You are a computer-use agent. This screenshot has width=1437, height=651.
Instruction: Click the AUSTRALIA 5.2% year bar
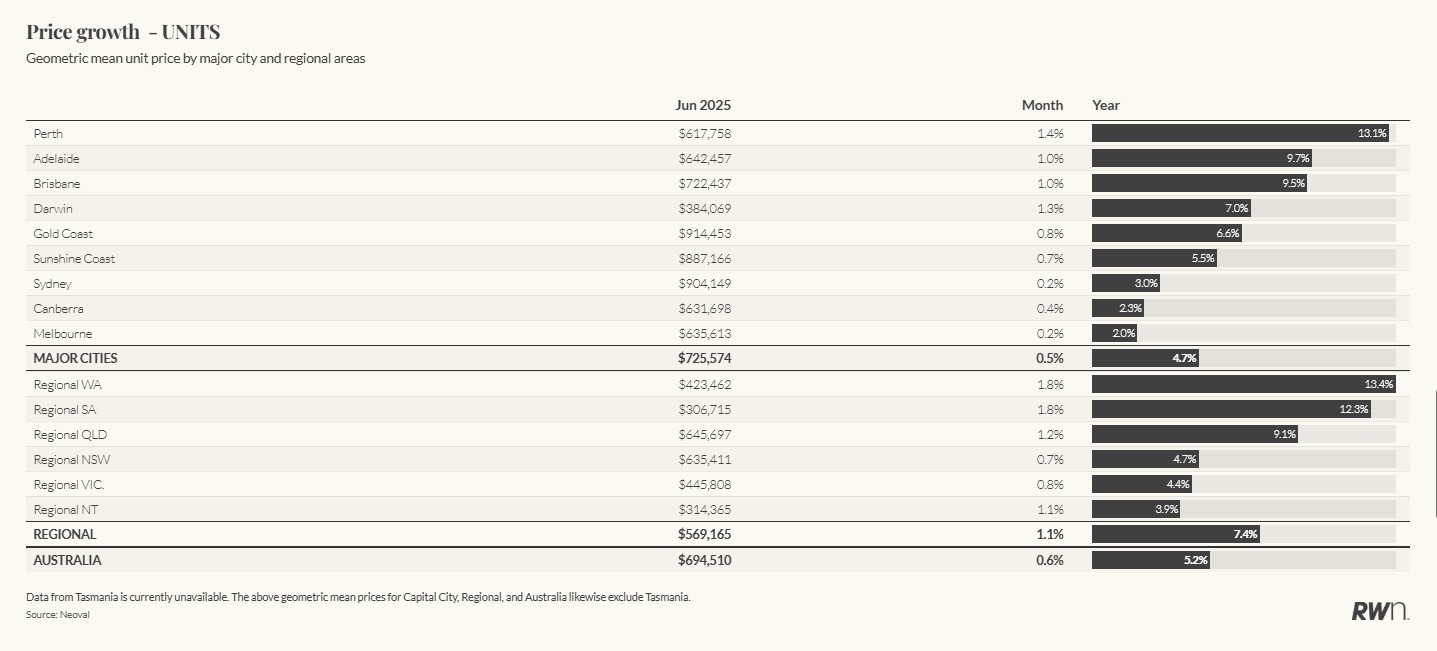pos(1150,560)
